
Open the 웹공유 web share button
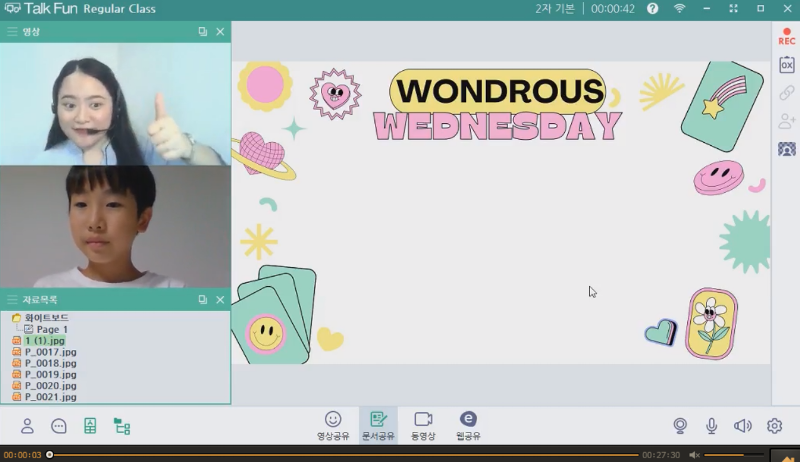(468, 425)
